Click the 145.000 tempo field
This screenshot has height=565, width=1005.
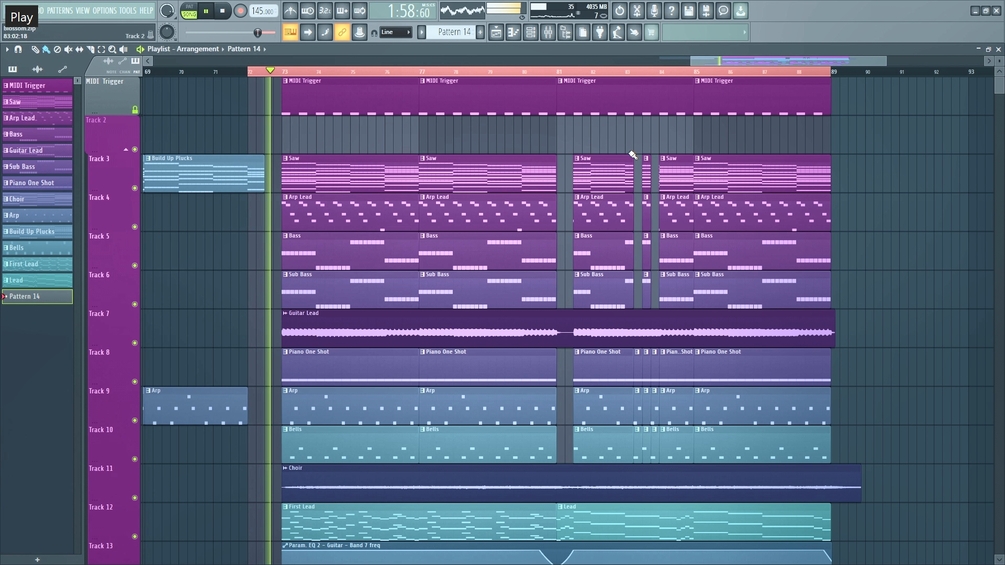point(263,11)
